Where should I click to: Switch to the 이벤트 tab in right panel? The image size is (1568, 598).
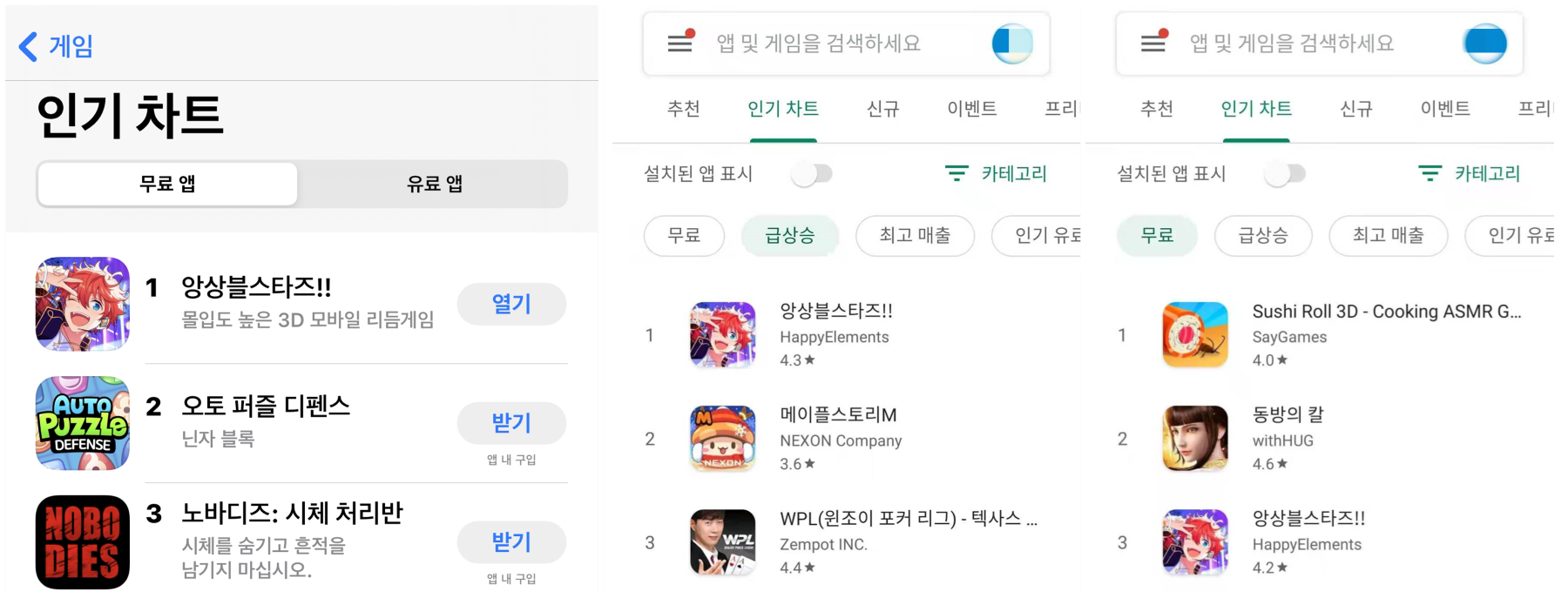coord(1445,109)
